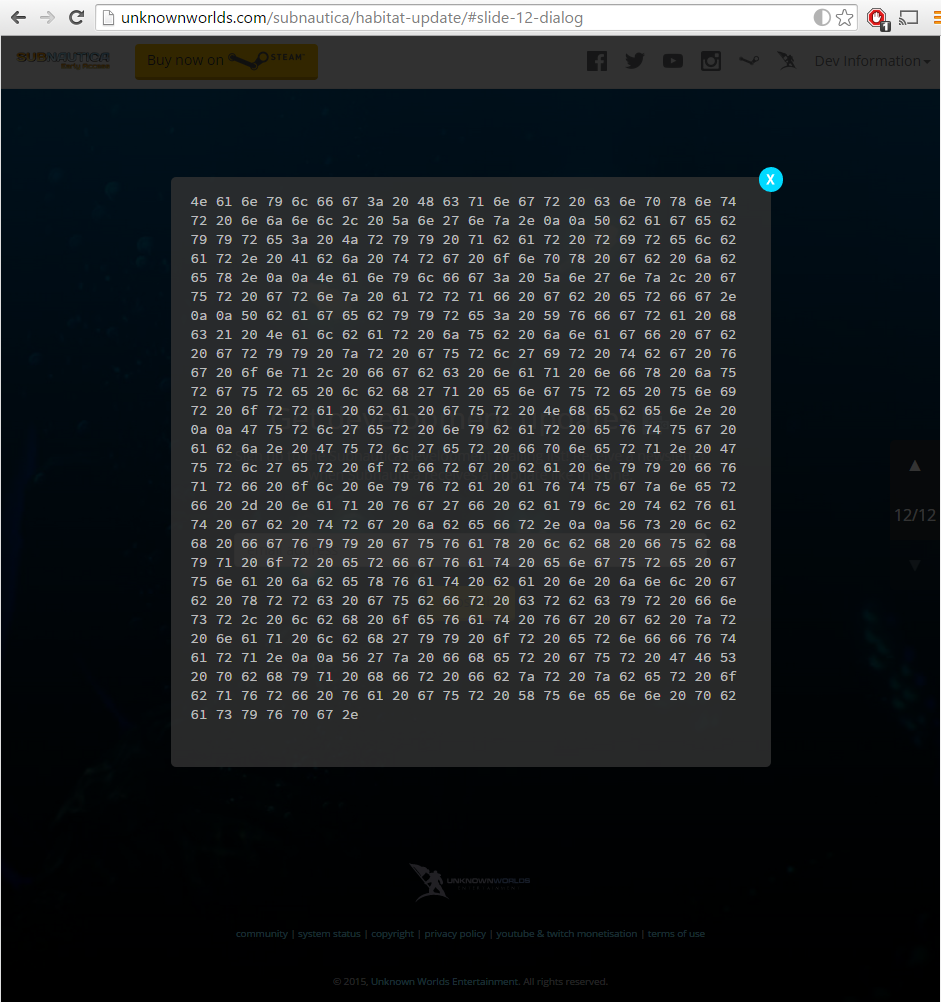This screenshot has width=941, height=1002.
Task: Bookmark this page with the star
Action: (x=845, y=17)
